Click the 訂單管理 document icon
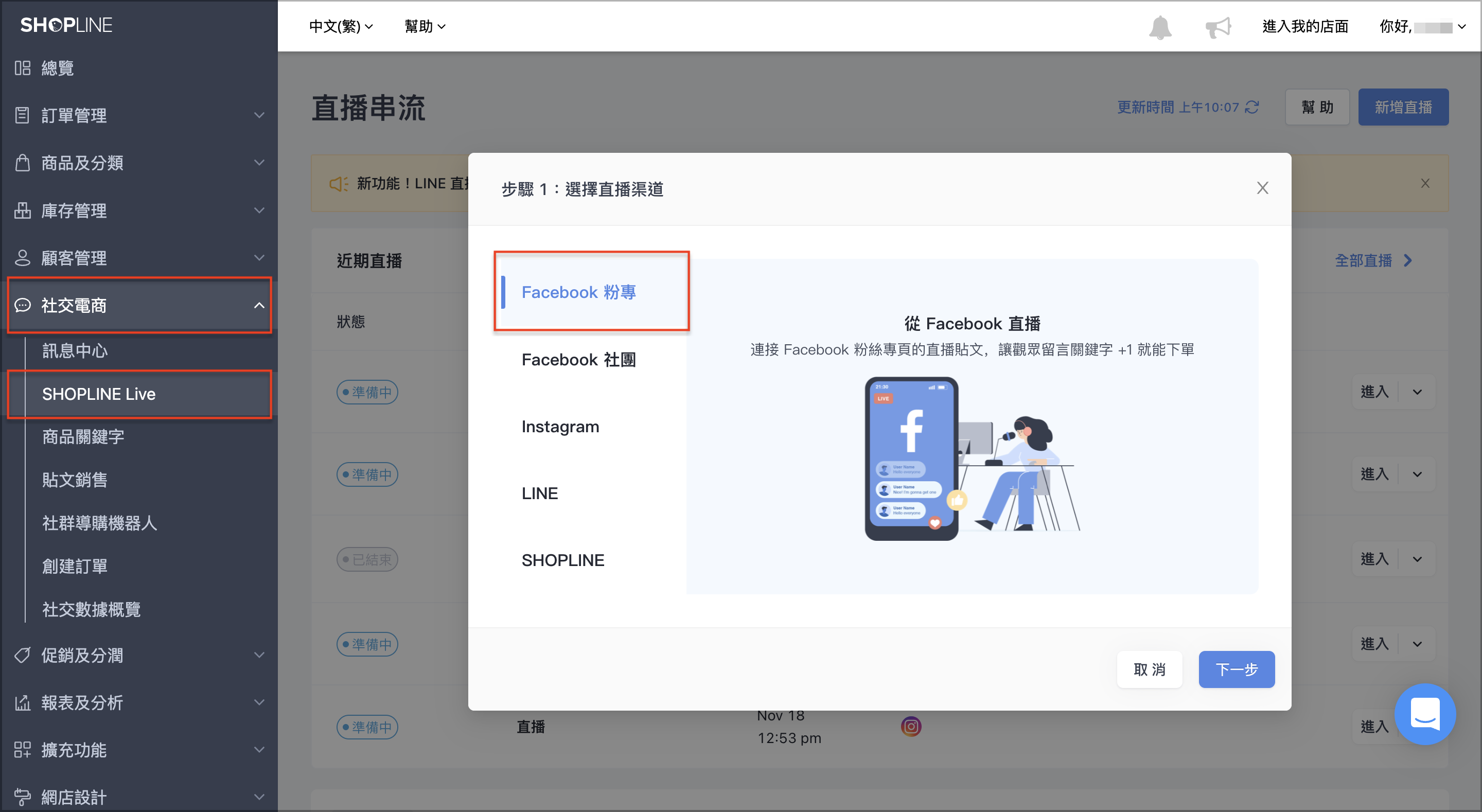 [x=23, y=115]
